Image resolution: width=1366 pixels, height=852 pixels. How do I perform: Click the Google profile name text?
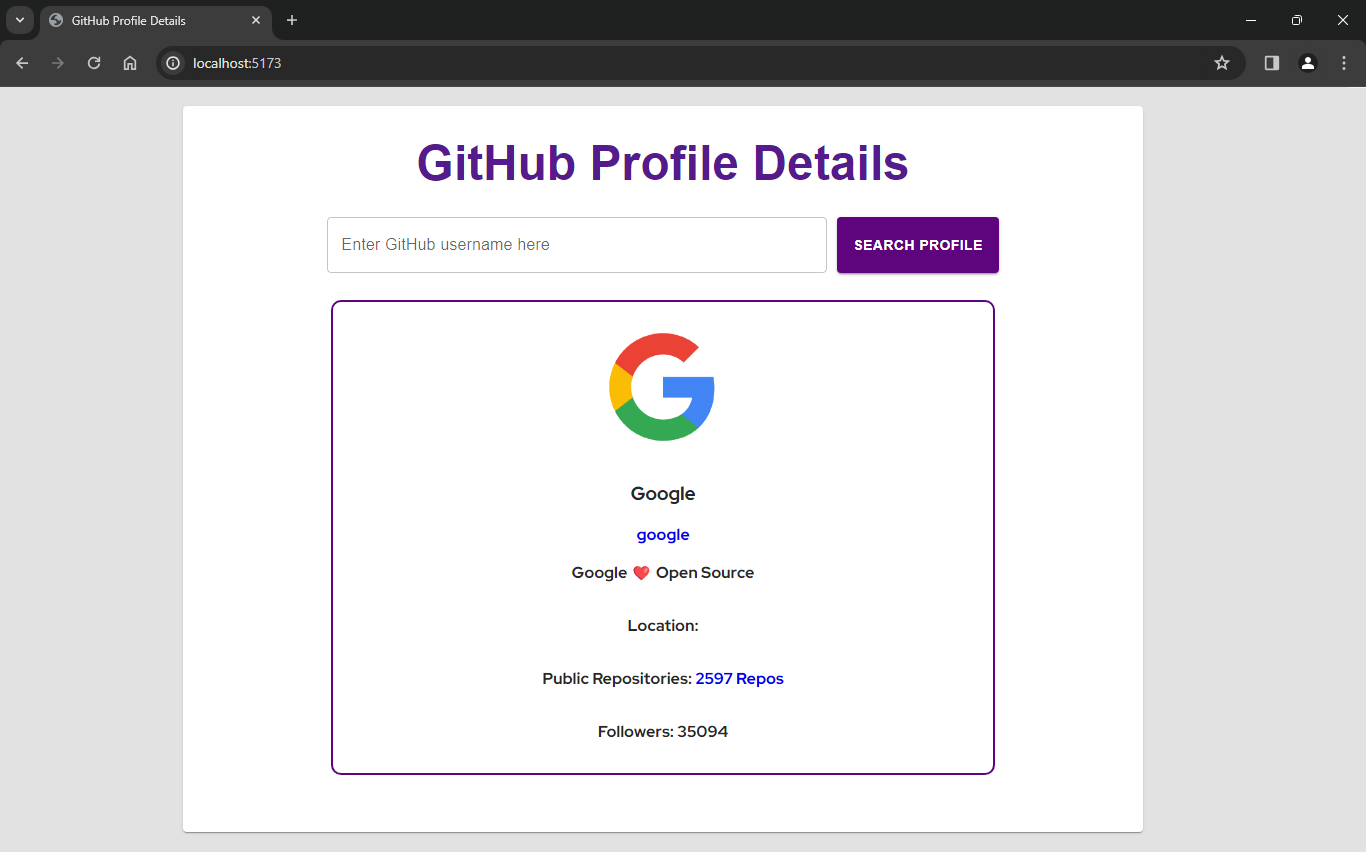click(663, 494)
